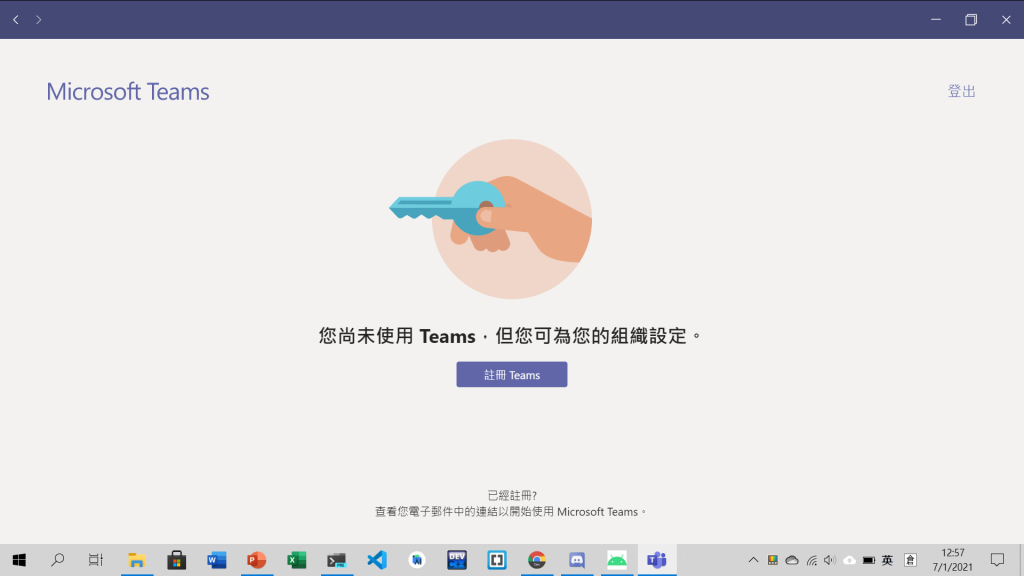This screenshot has width=1024, height=576.
Task: Click the 註冊 Teams button
Action: point(511,374)
